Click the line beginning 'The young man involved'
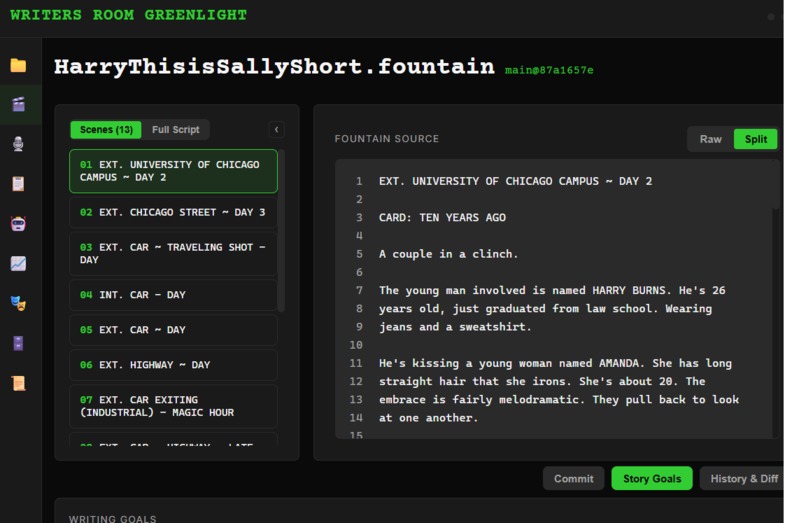The width and height of the screenshot is (806, 523). [x=552, y=291]
